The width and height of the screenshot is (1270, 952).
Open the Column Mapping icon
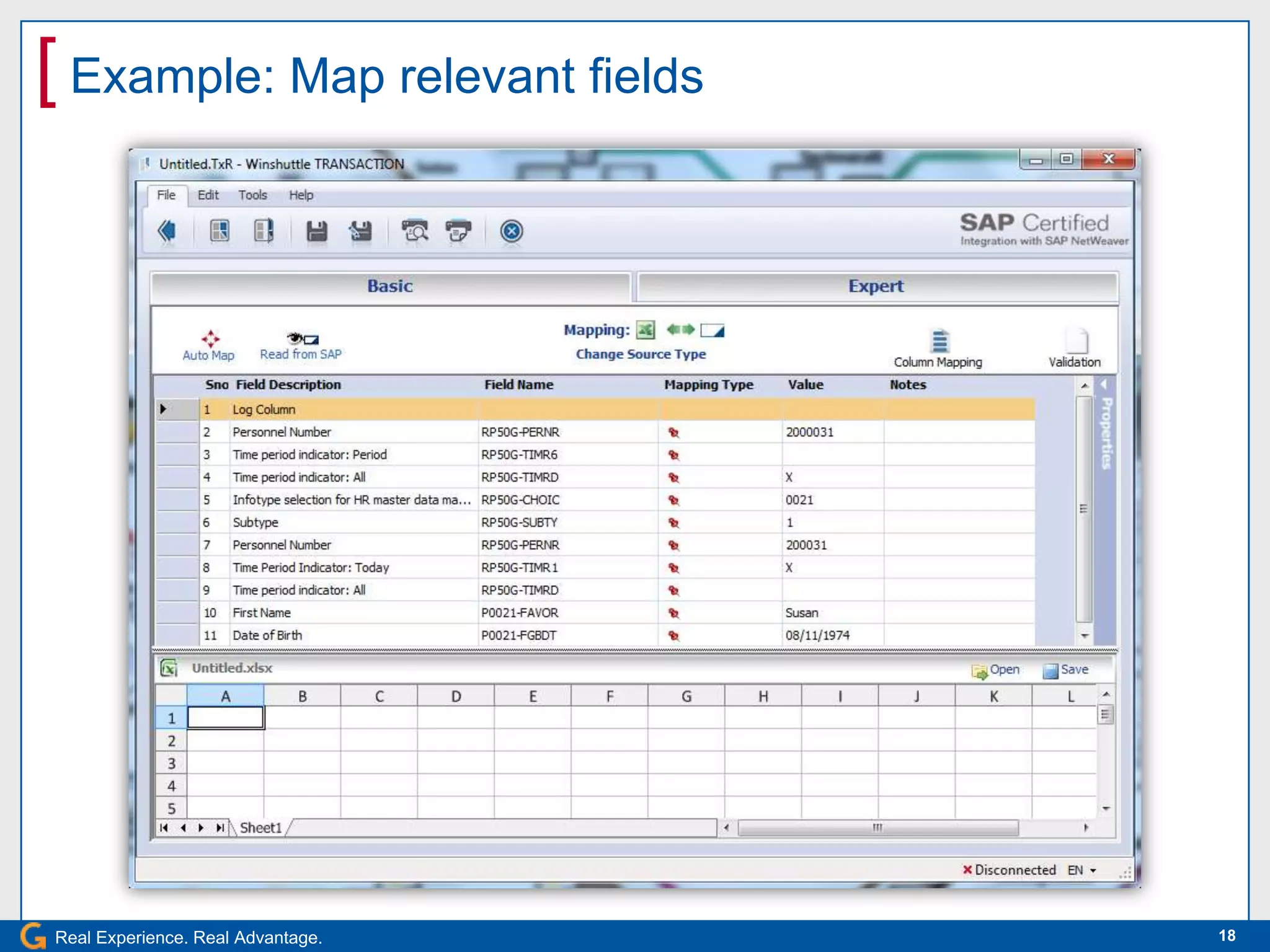(940, 341)
